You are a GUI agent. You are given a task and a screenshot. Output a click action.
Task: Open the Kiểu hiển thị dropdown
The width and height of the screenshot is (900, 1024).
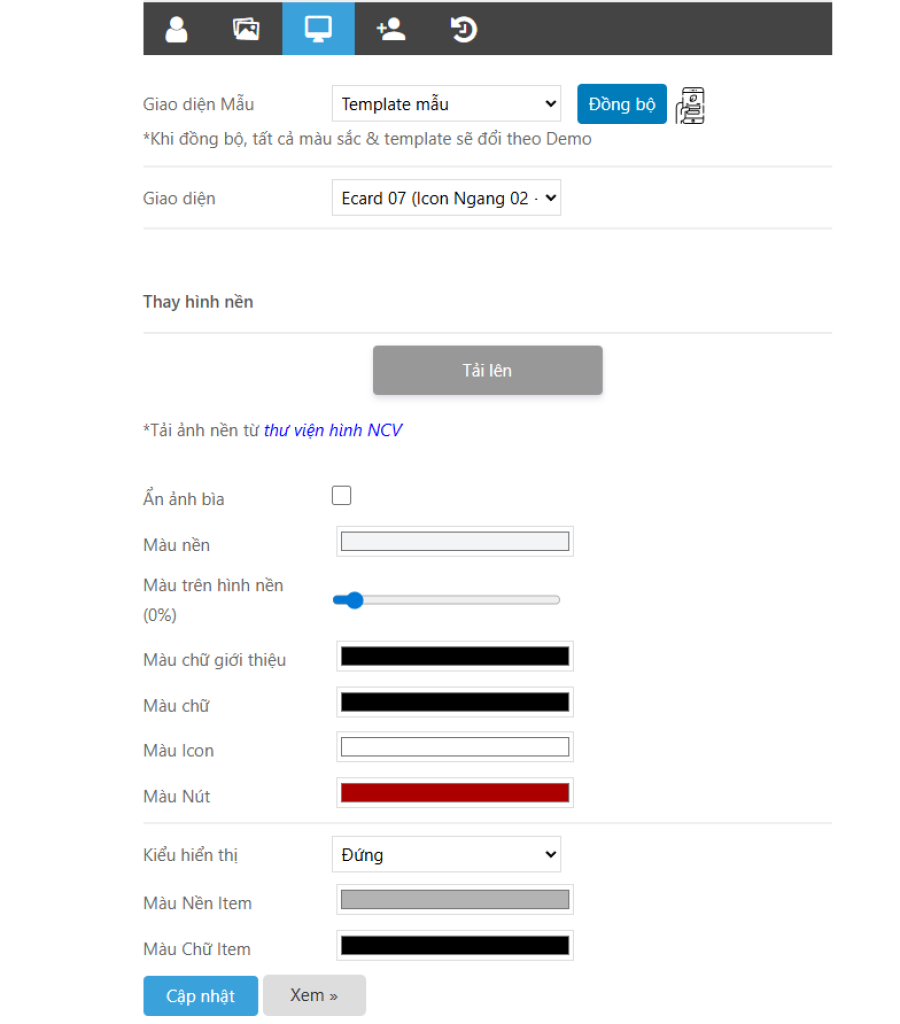[x=446, y=855]
